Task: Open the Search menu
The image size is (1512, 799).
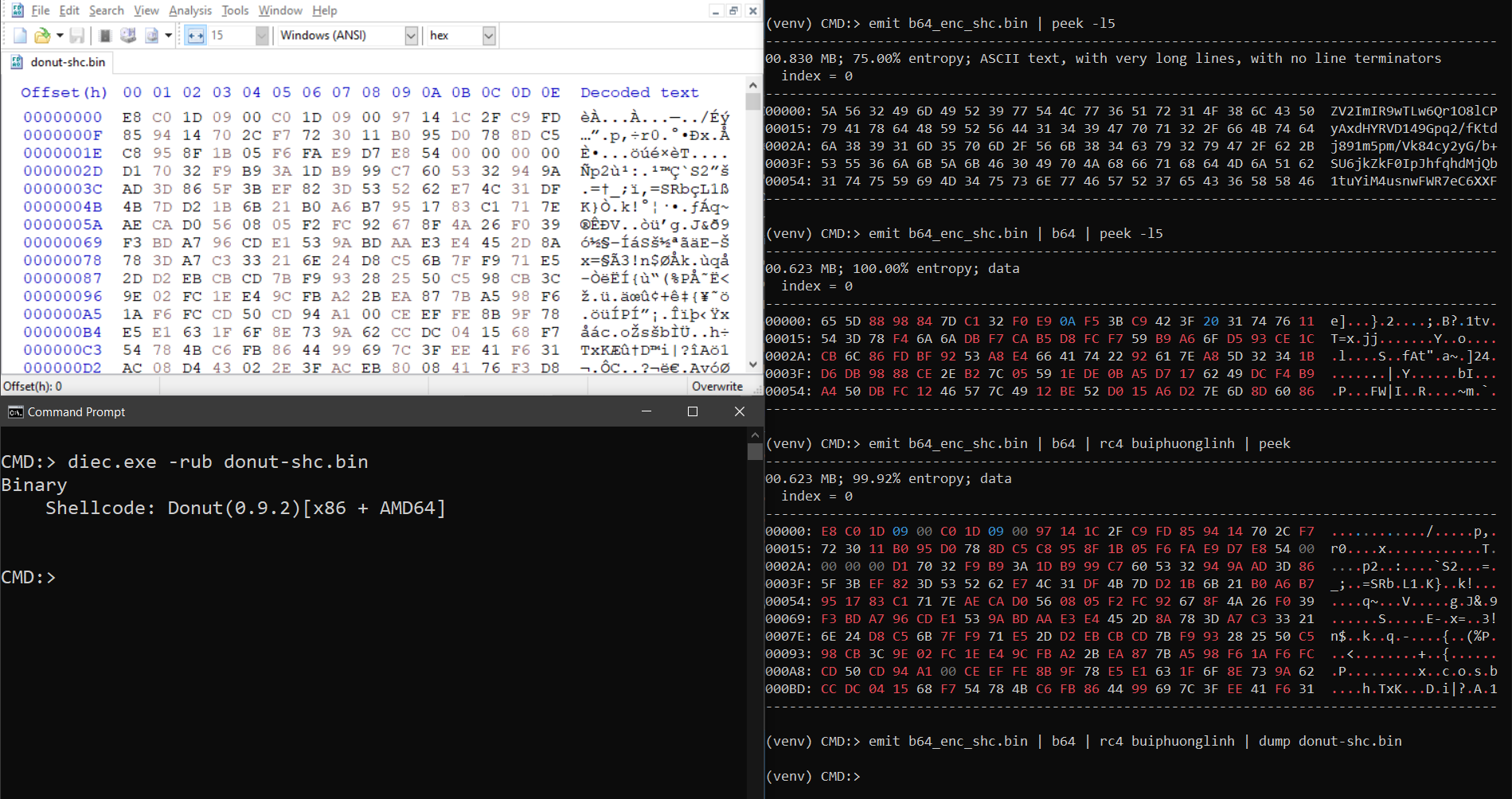Action: coord(106,10)
